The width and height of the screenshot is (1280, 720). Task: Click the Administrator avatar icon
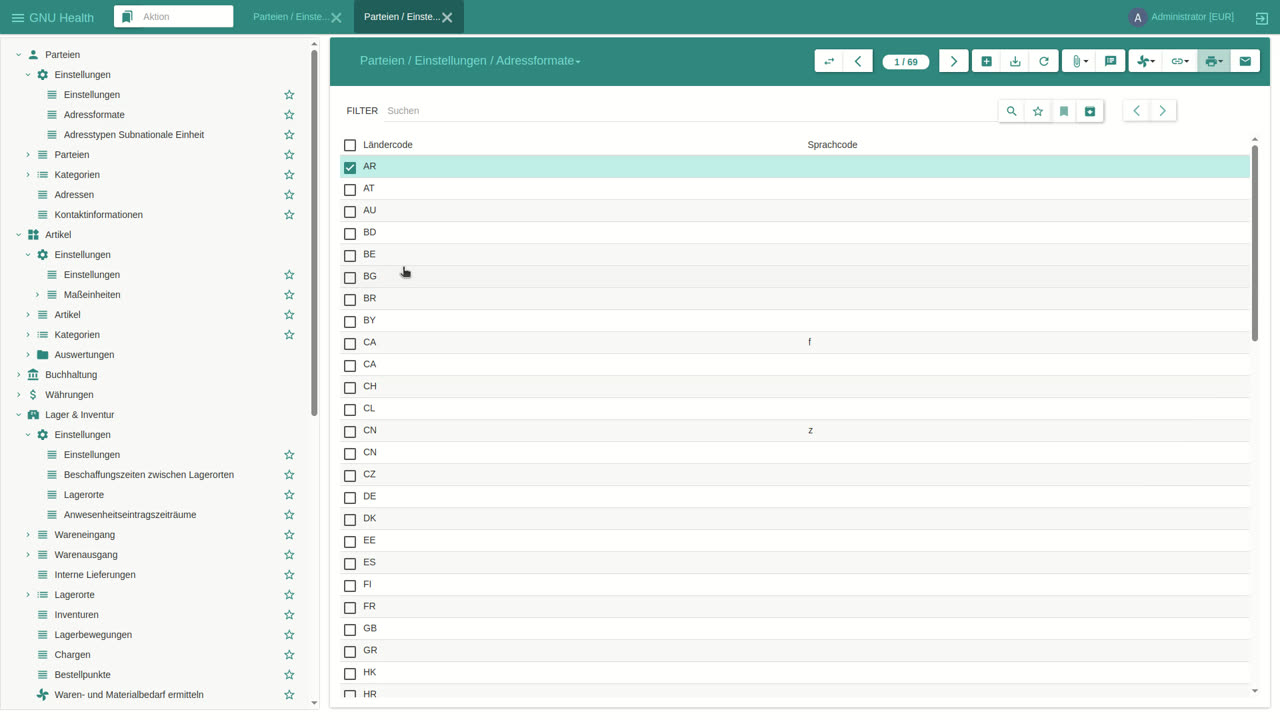coord(1137,17)
